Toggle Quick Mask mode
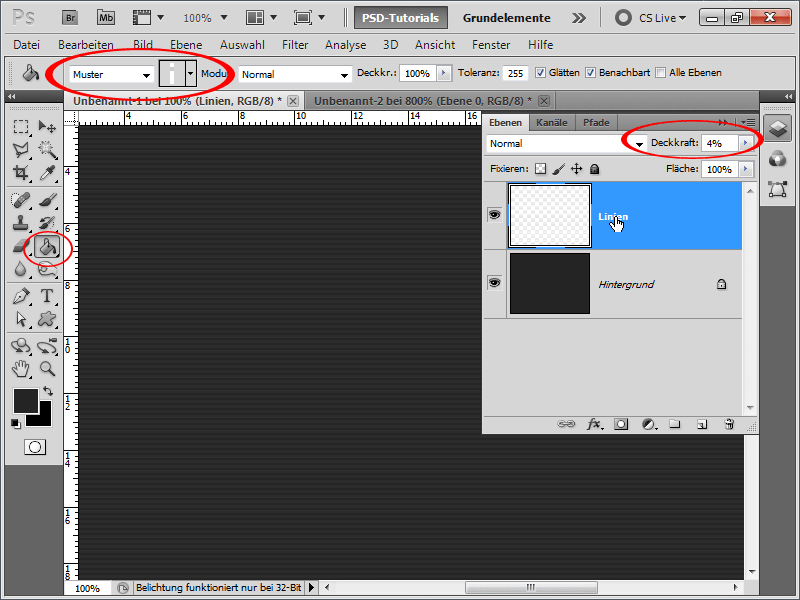 pos(35,447)
